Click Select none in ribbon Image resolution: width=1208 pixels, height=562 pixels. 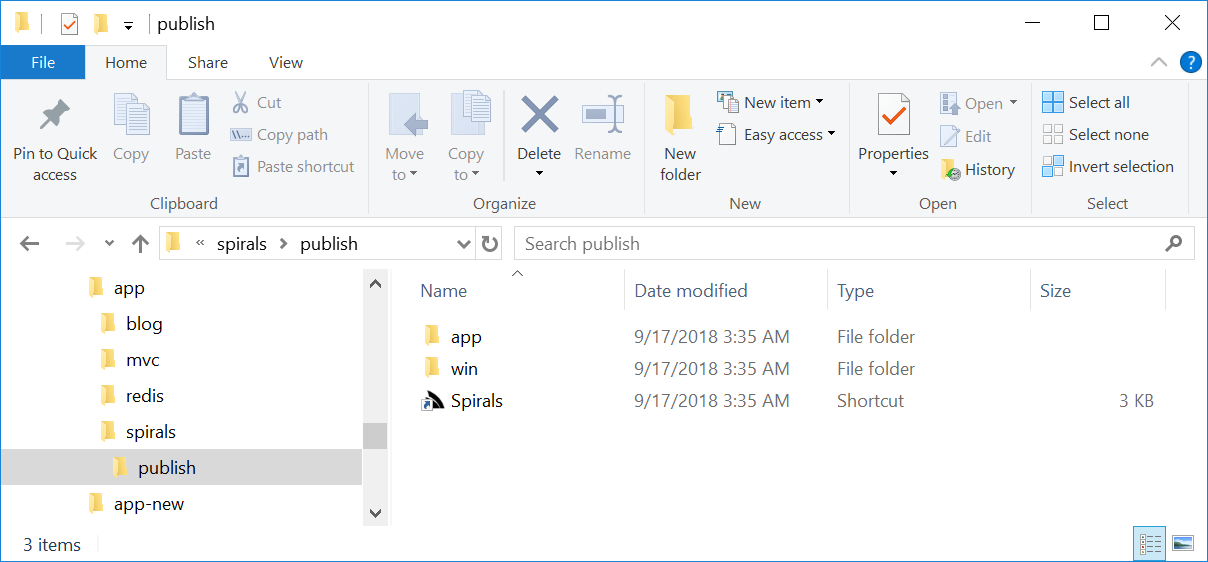point(1095,134)
